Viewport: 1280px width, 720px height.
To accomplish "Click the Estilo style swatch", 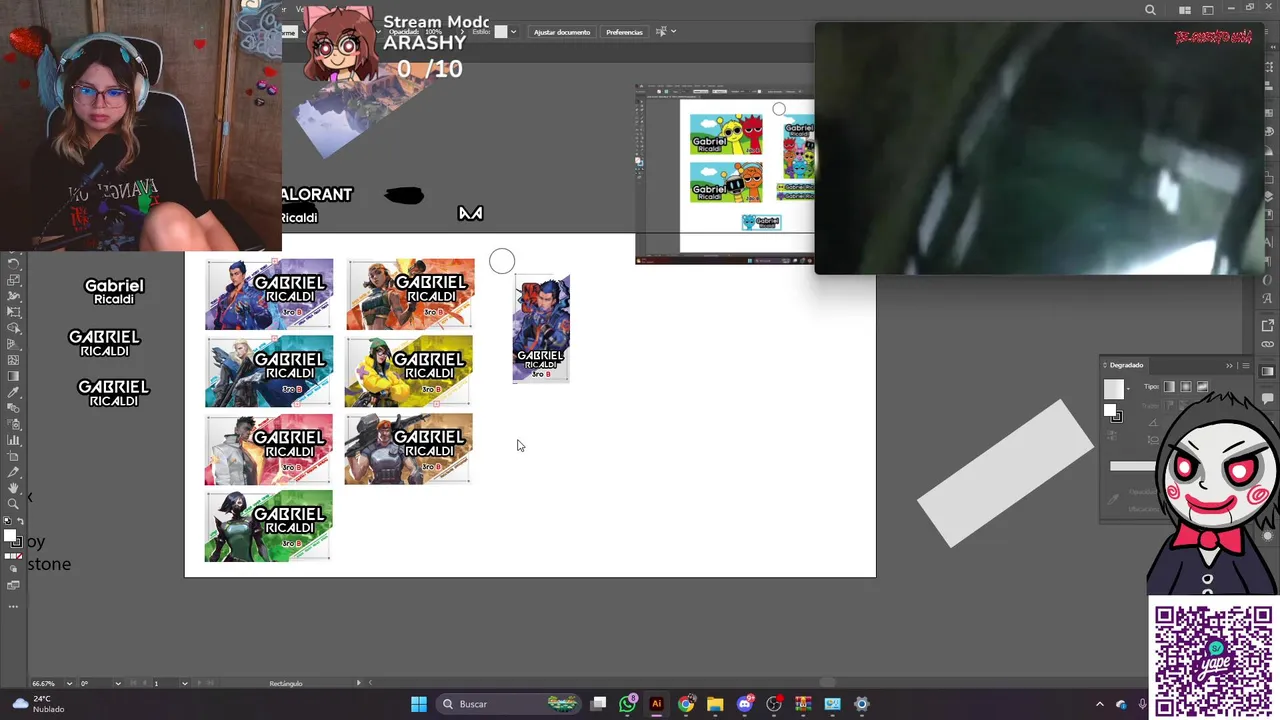I will click(x=501, y=32).
